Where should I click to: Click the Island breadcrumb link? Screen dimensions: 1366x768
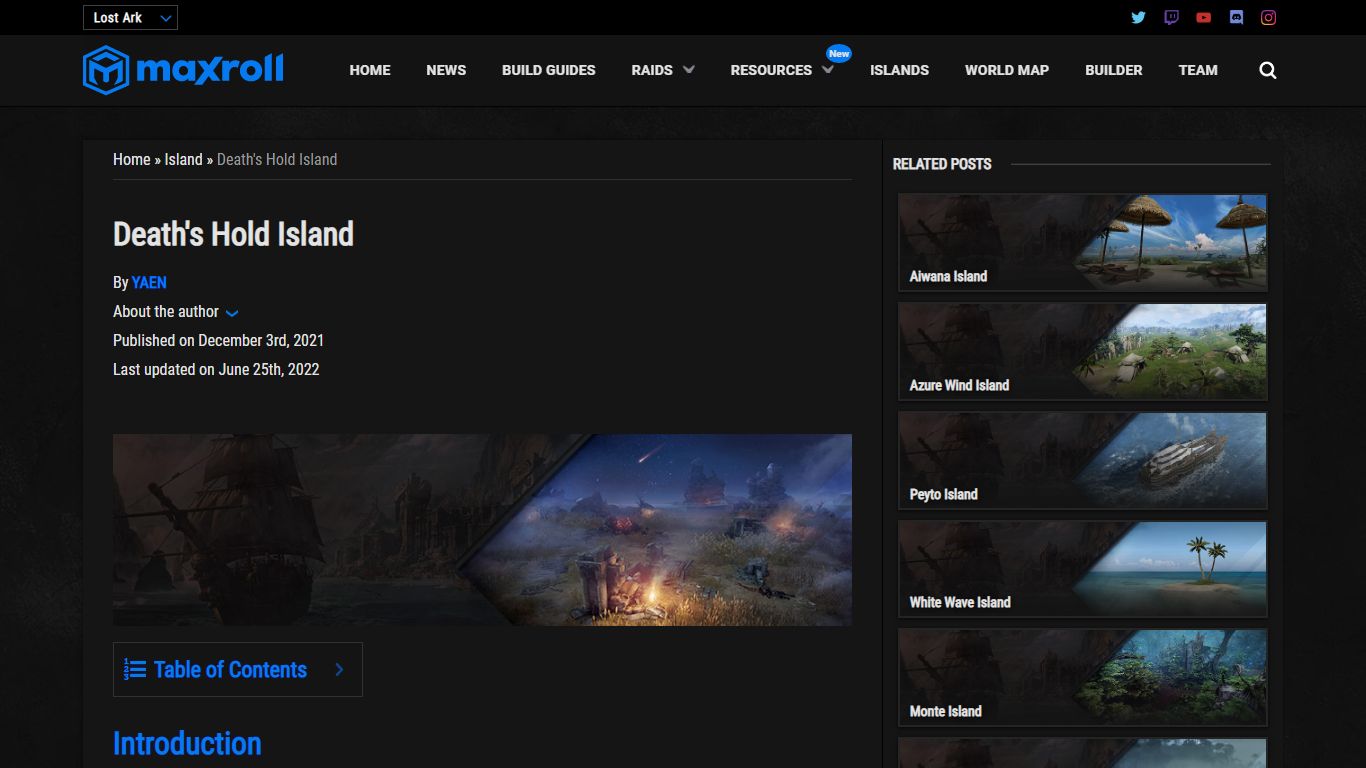tap(183, 159)
